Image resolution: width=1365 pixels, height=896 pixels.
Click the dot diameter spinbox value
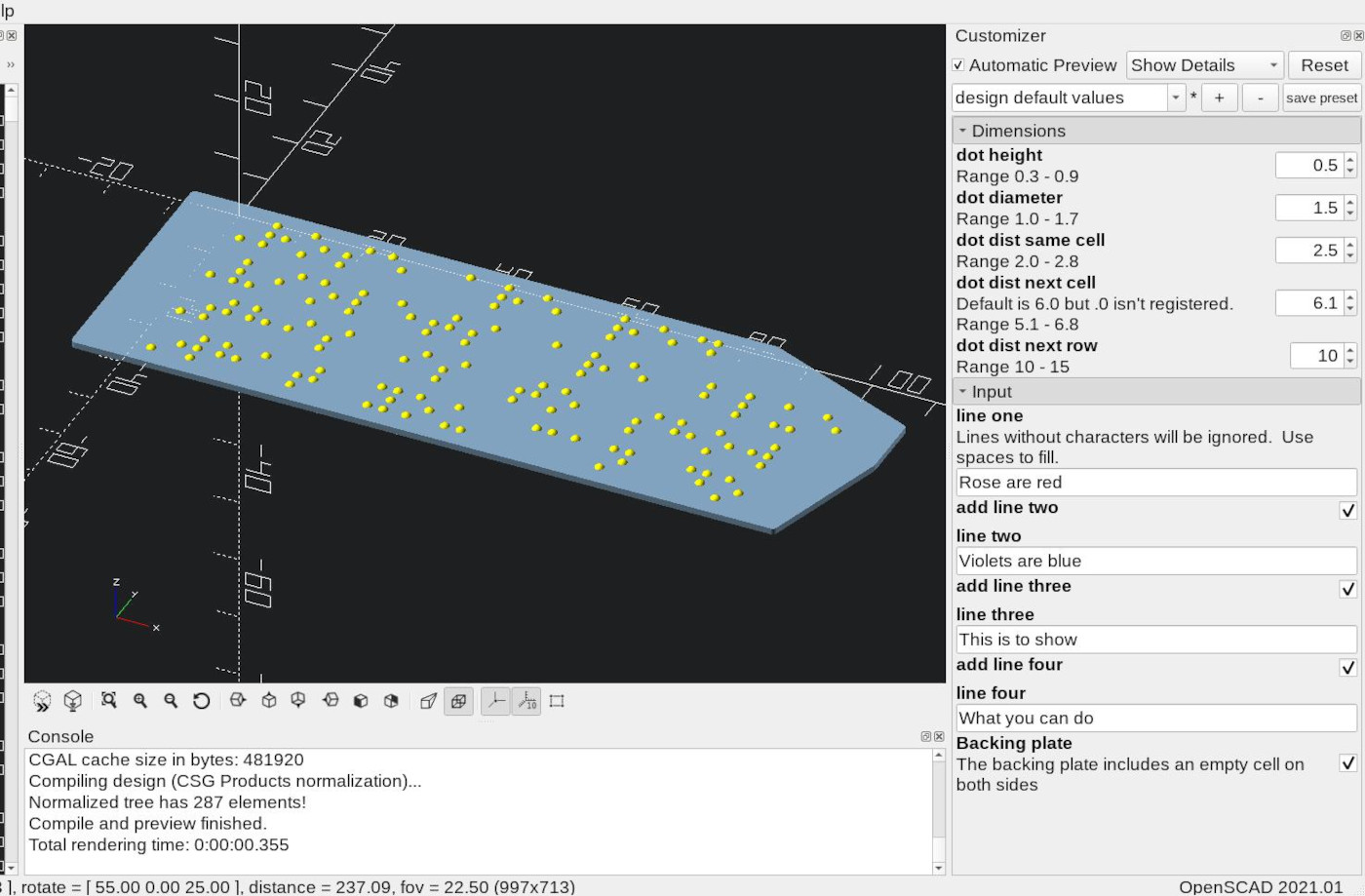click(1315, 208)
